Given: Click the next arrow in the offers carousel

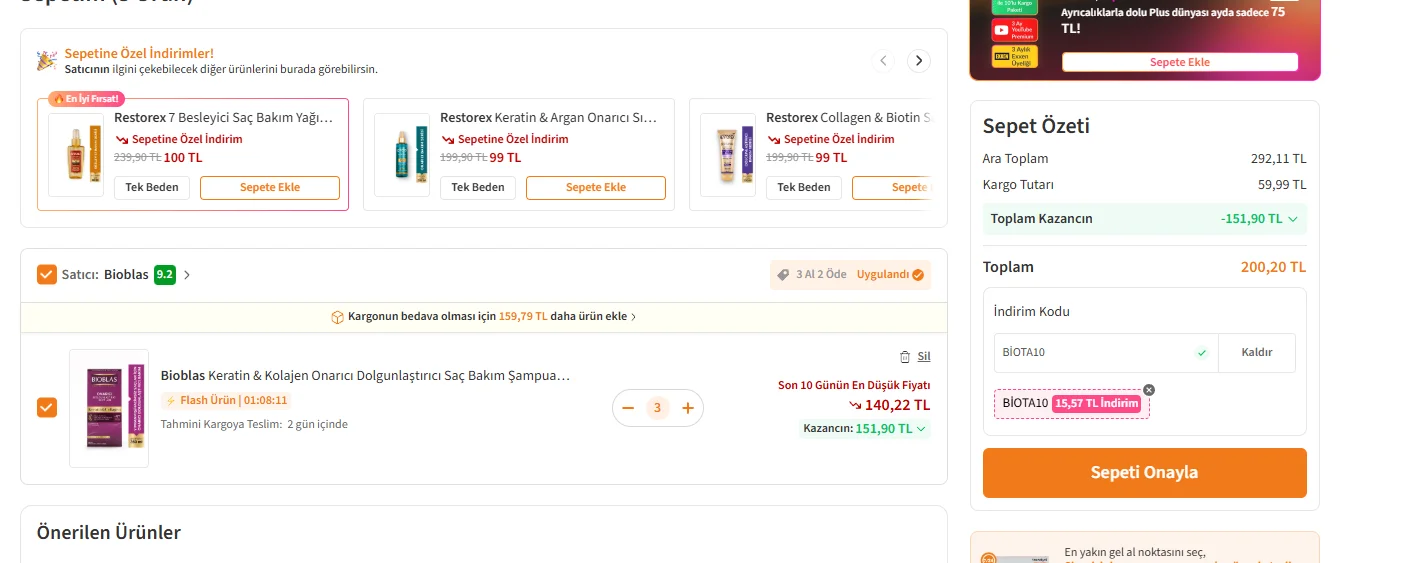Looking at the screenshot, I should click(x=918, y=61).
